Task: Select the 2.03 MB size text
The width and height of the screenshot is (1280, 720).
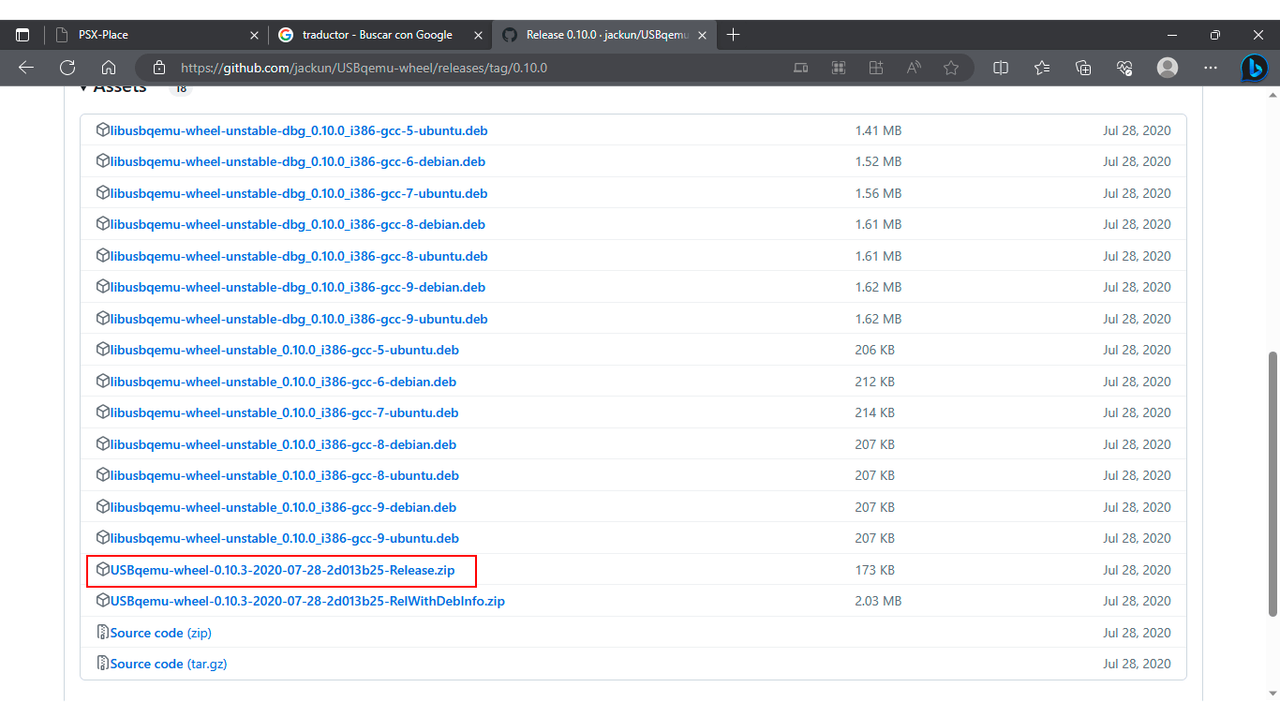Action: pos(878,601)
